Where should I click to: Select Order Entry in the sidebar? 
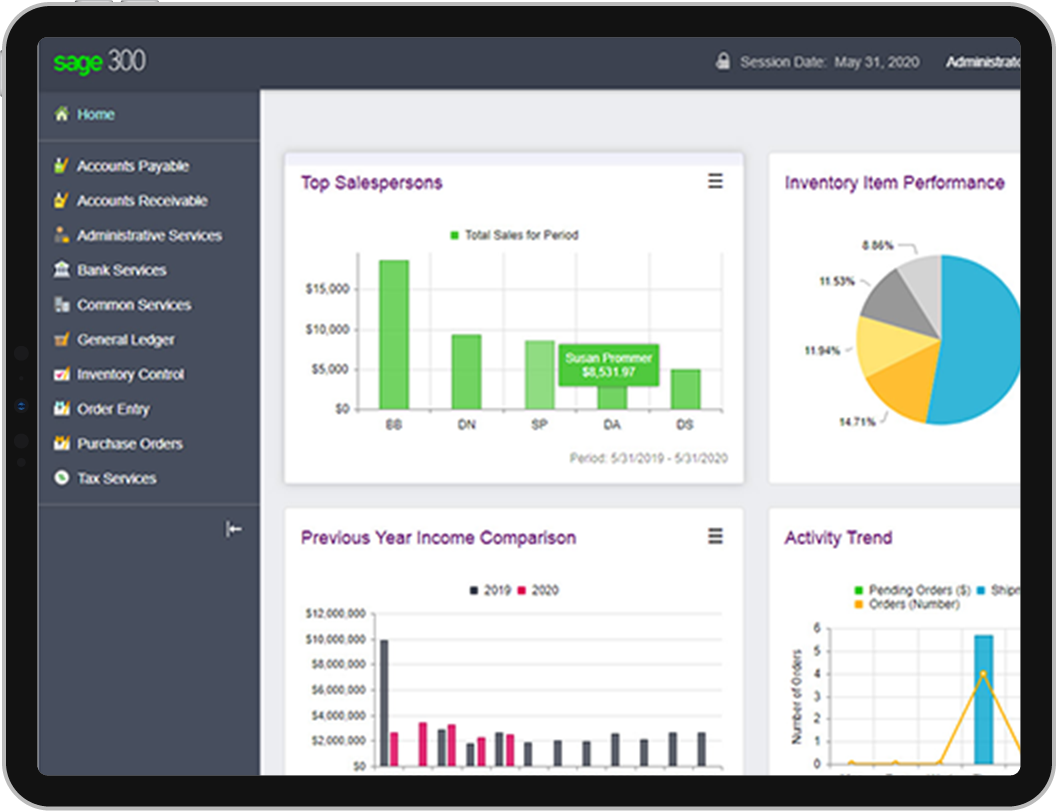pos(113,409)
